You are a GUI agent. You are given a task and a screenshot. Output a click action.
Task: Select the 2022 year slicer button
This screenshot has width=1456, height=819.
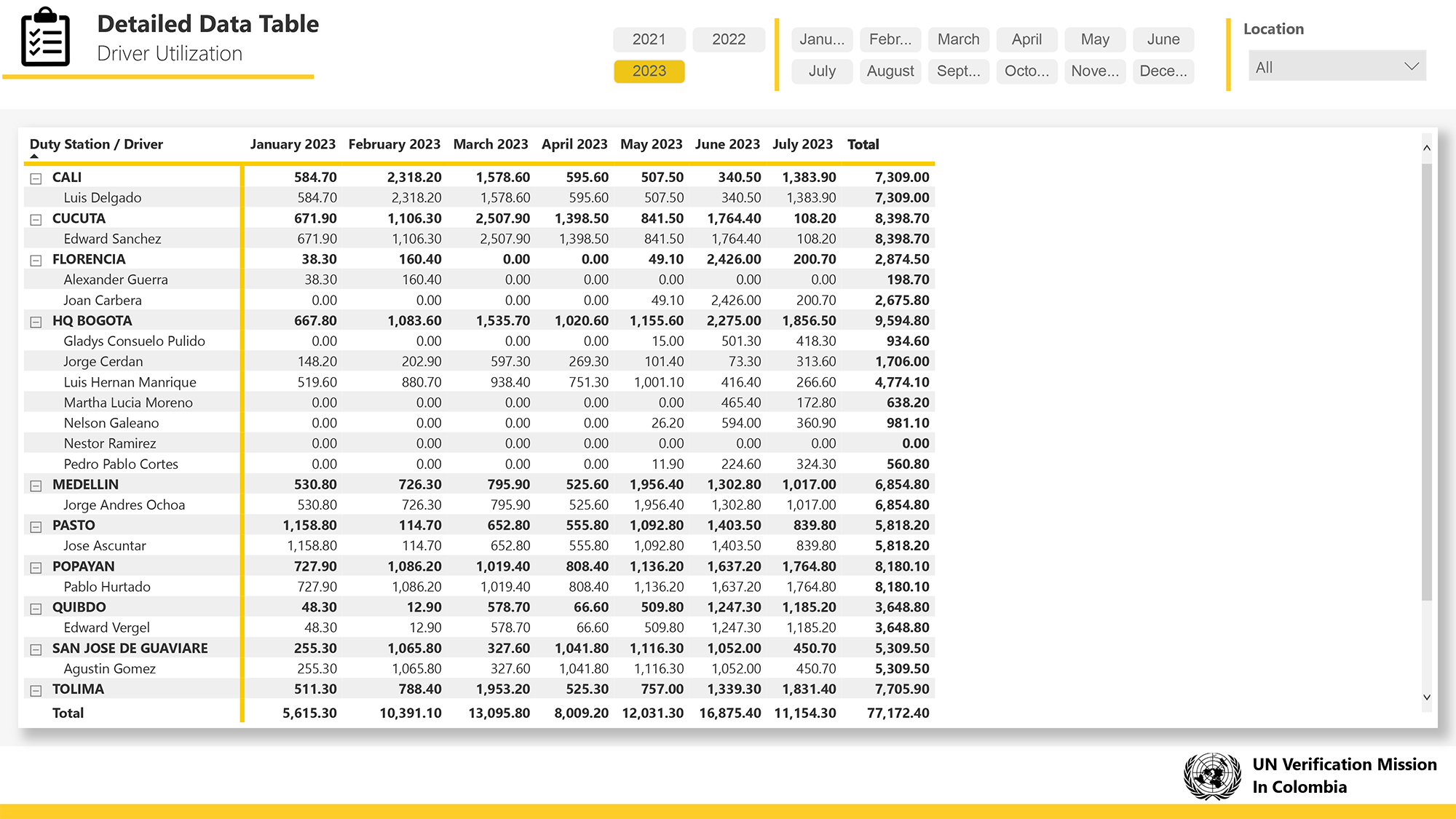(729, 39)
